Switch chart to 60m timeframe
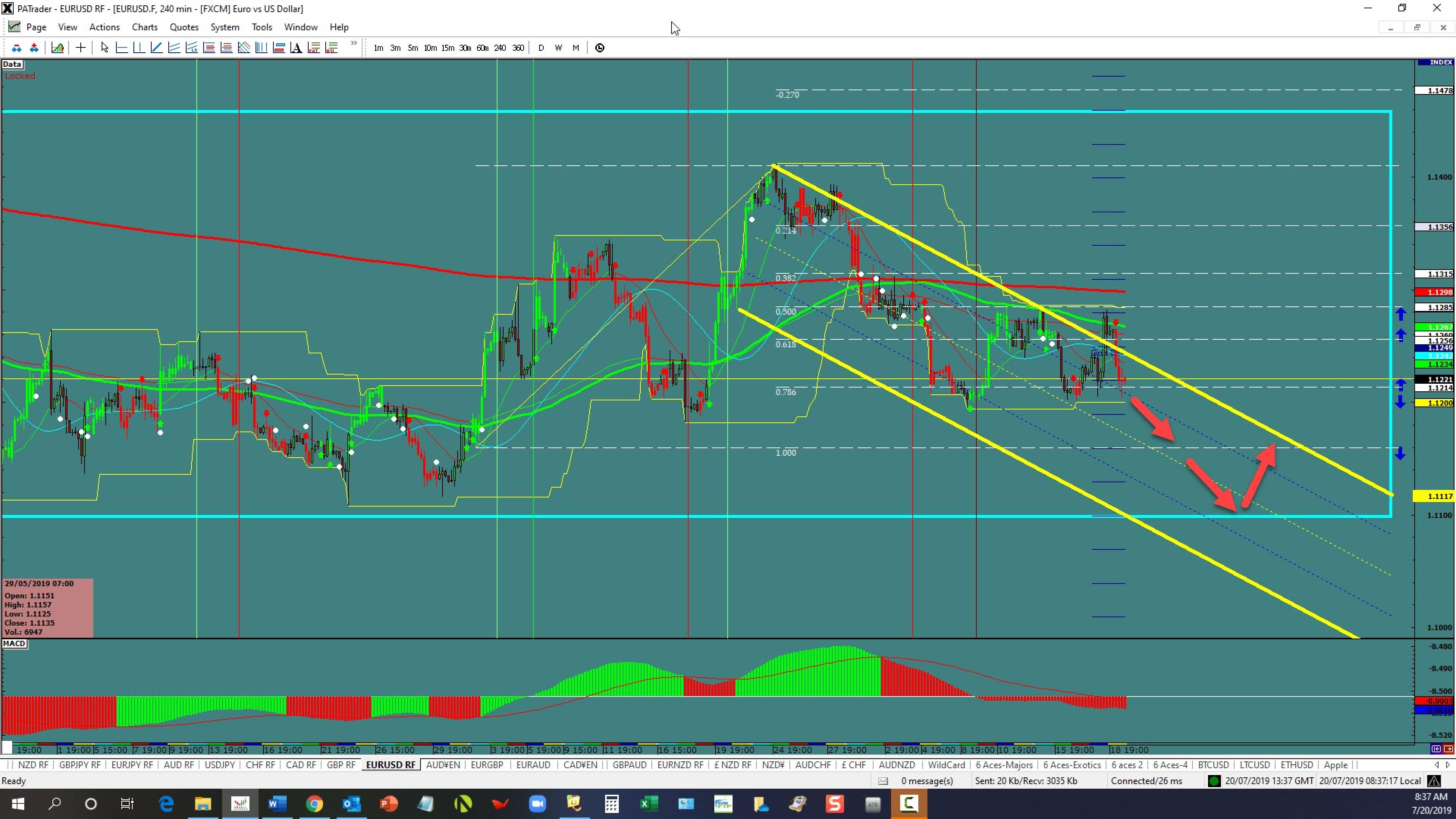Screen dimensions: 1456x819 coord(483,48)
